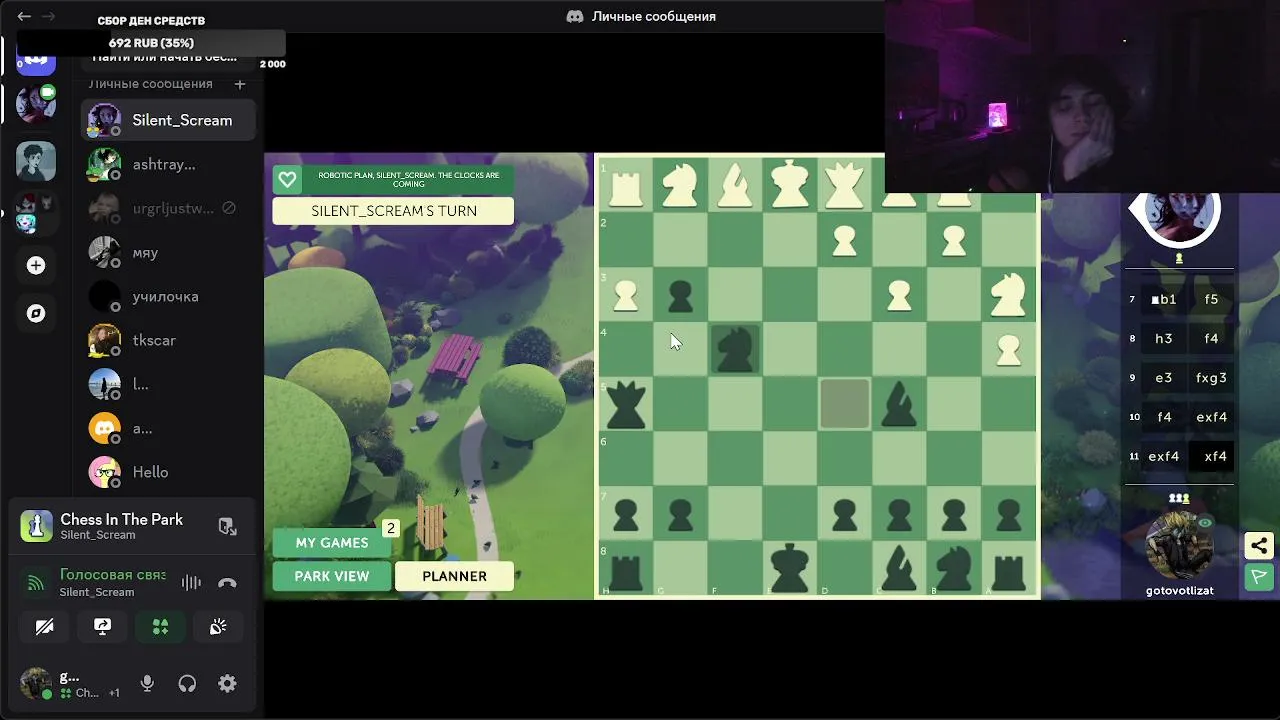
Task: Select the white pawn on A4
Action: (x=1008, y=349)
